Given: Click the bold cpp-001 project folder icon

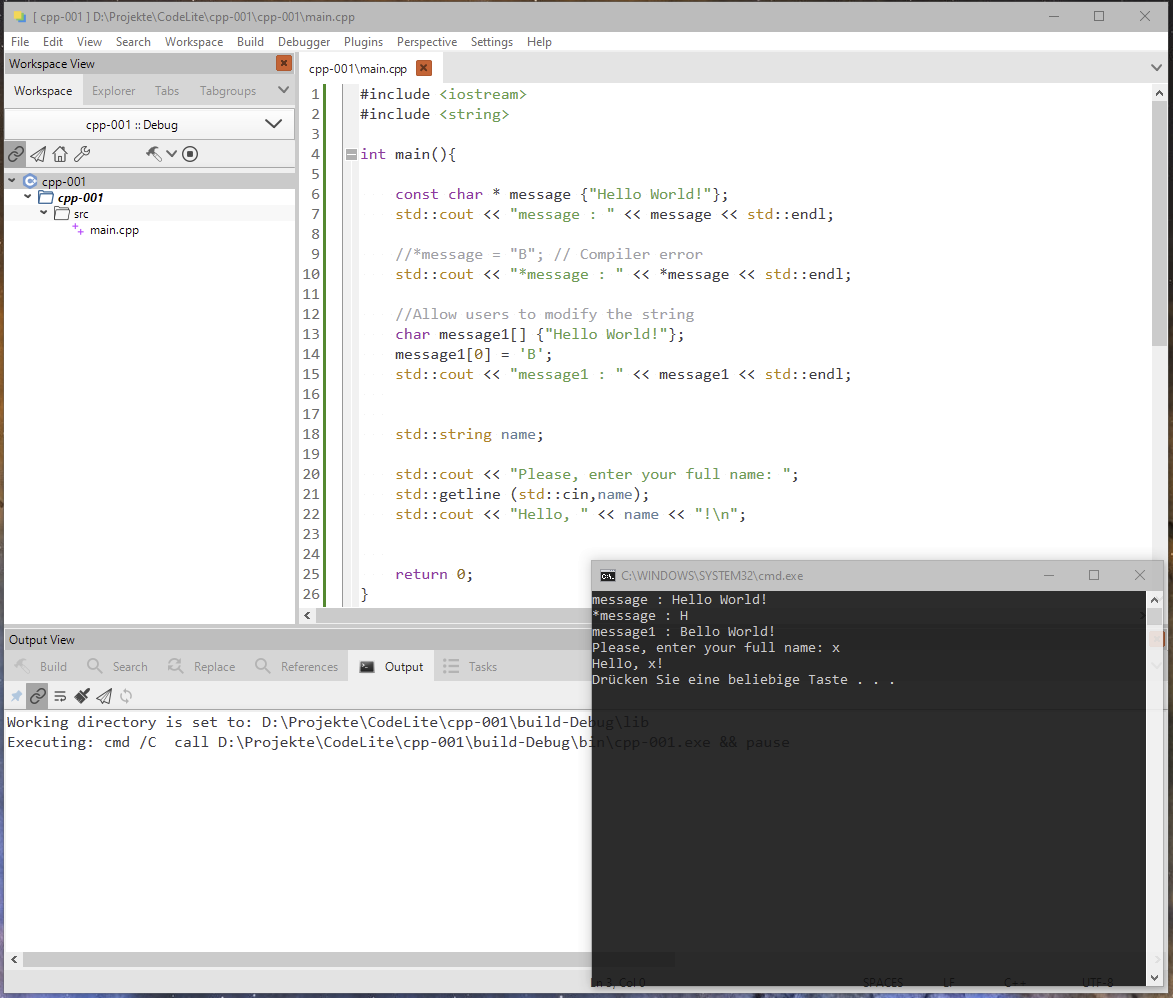Looking at the screenshot, I should pyautogui.click(x=46, y=198).
